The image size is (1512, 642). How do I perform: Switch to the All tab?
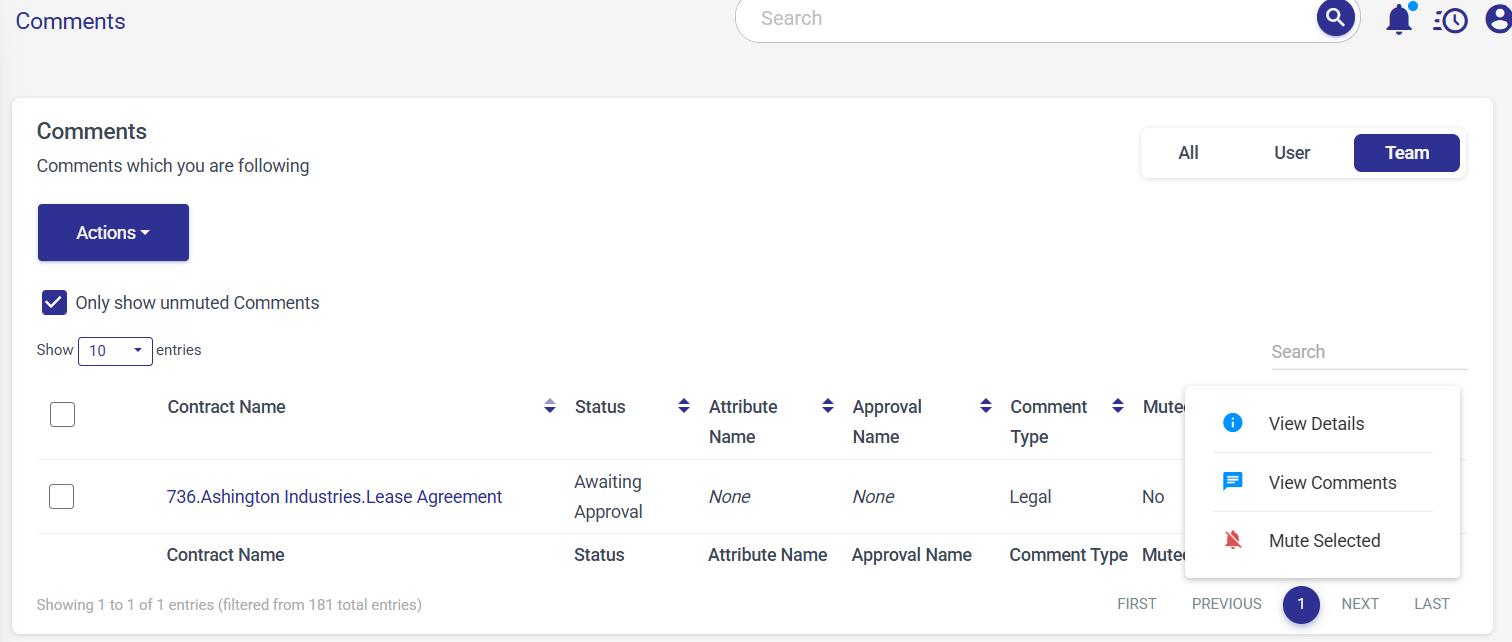pyautogui.click(x=1188, y=153)
